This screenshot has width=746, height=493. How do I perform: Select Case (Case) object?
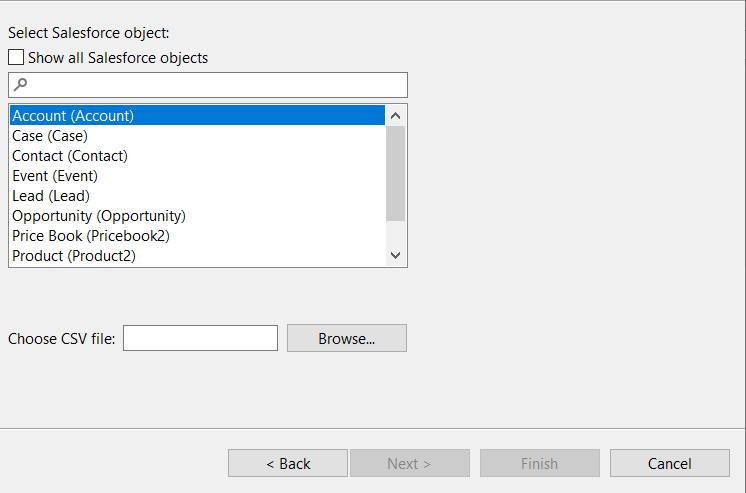50,136
